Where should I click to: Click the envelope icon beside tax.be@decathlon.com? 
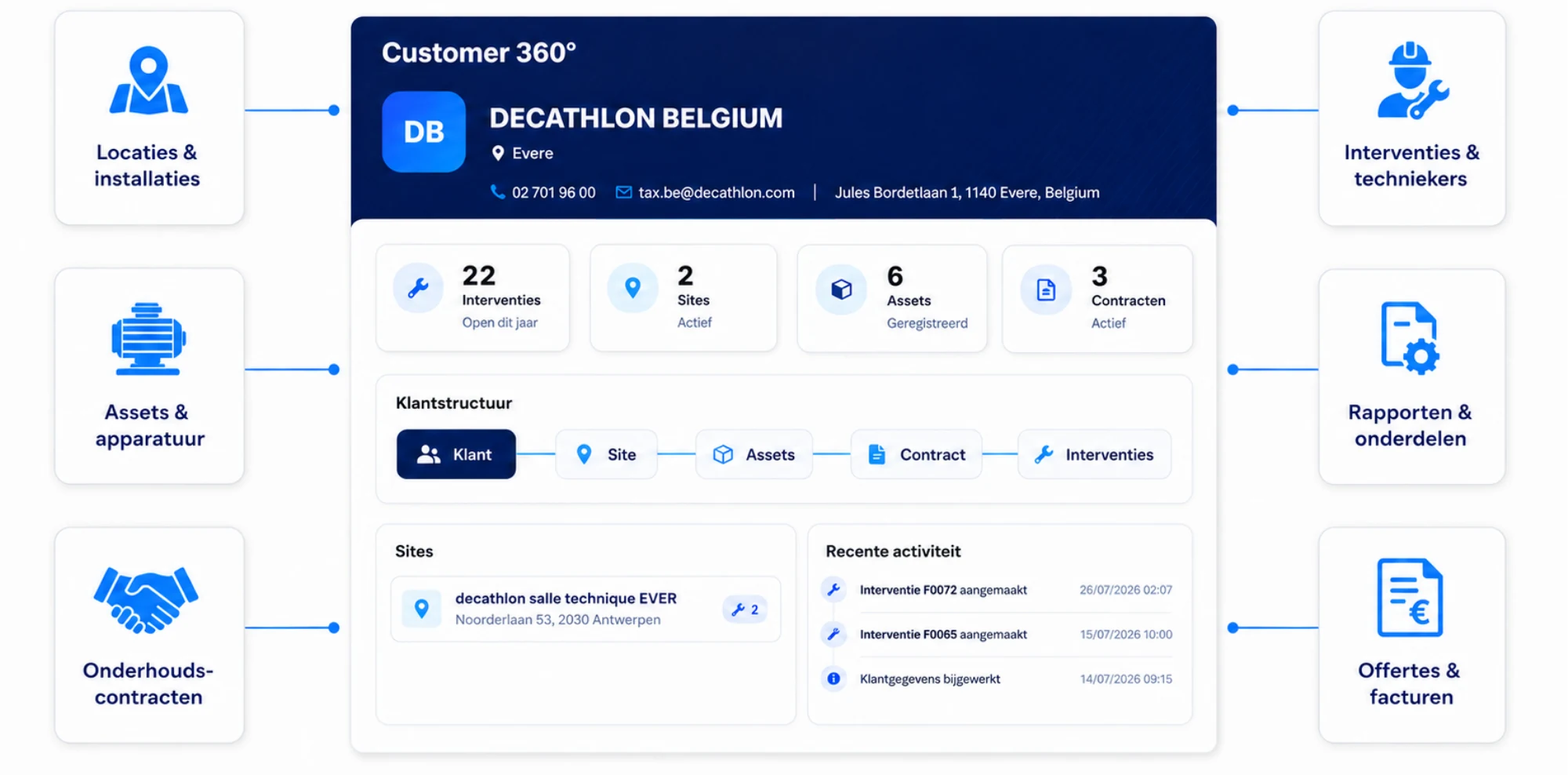(623, 192)
